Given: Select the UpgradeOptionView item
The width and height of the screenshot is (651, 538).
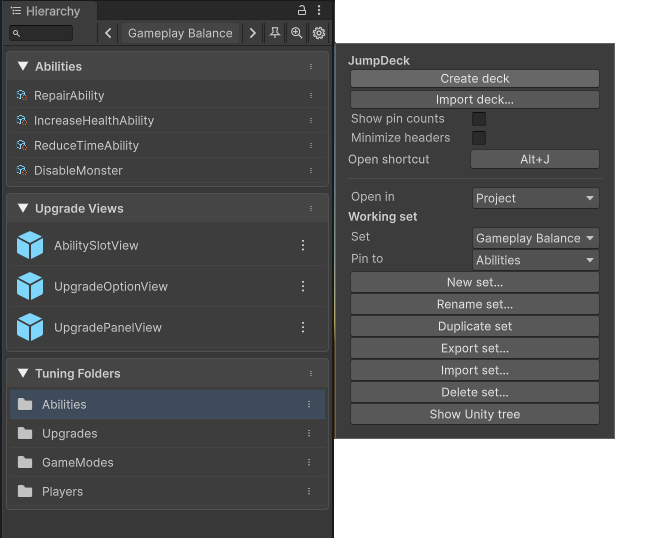Looking at the screenshot, I should pos(168,286).
